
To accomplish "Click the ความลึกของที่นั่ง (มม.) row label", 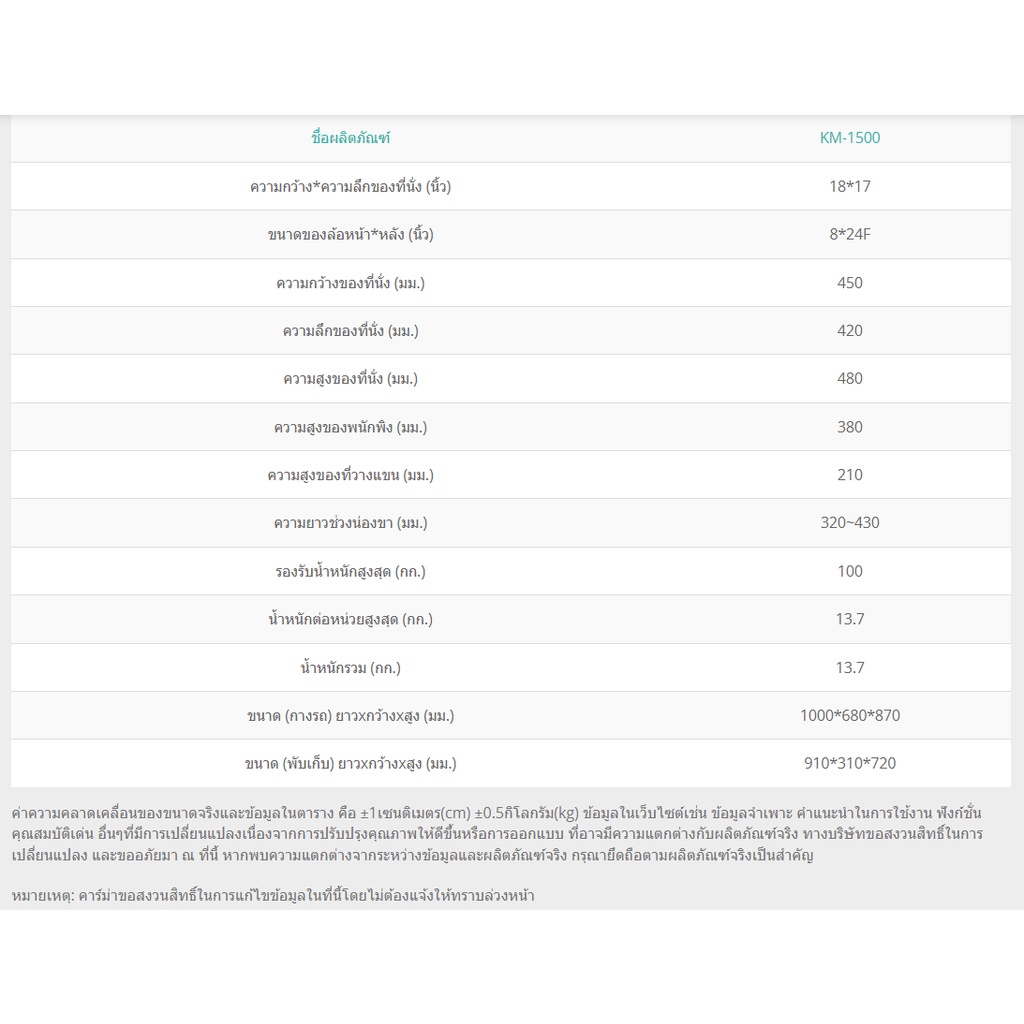I will [351, 330].
